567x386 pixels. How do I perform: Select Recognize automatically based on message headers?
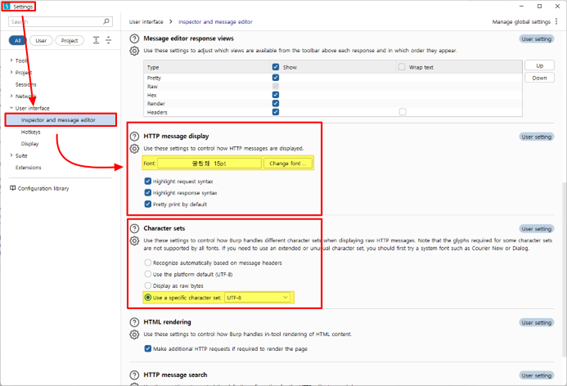pos(148,263)
